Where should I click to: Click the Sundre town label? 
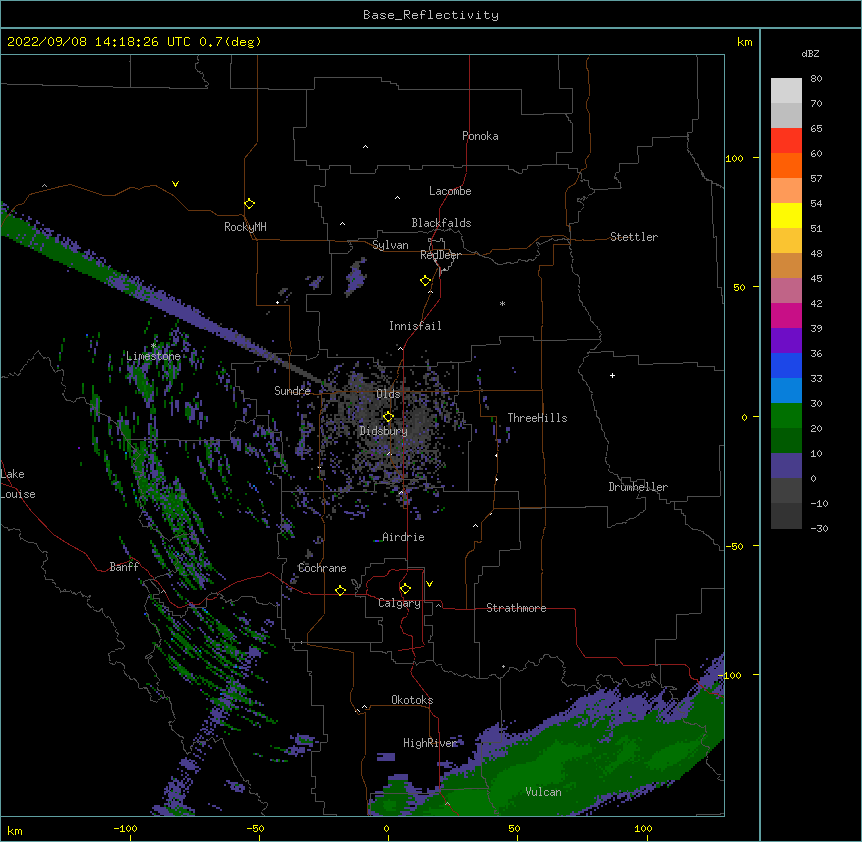pyautogui.click(x=292, y=391)
